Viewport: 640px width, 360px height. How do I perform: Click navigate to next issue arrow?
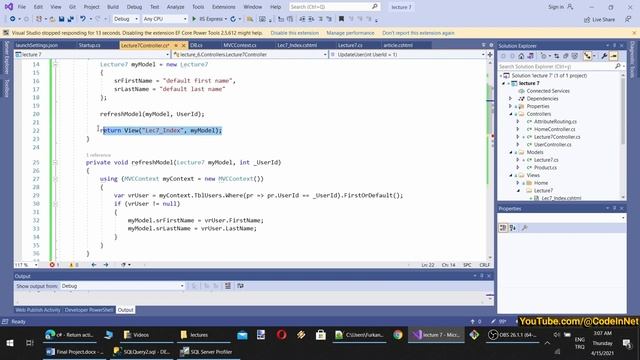(x=106, y=265)
